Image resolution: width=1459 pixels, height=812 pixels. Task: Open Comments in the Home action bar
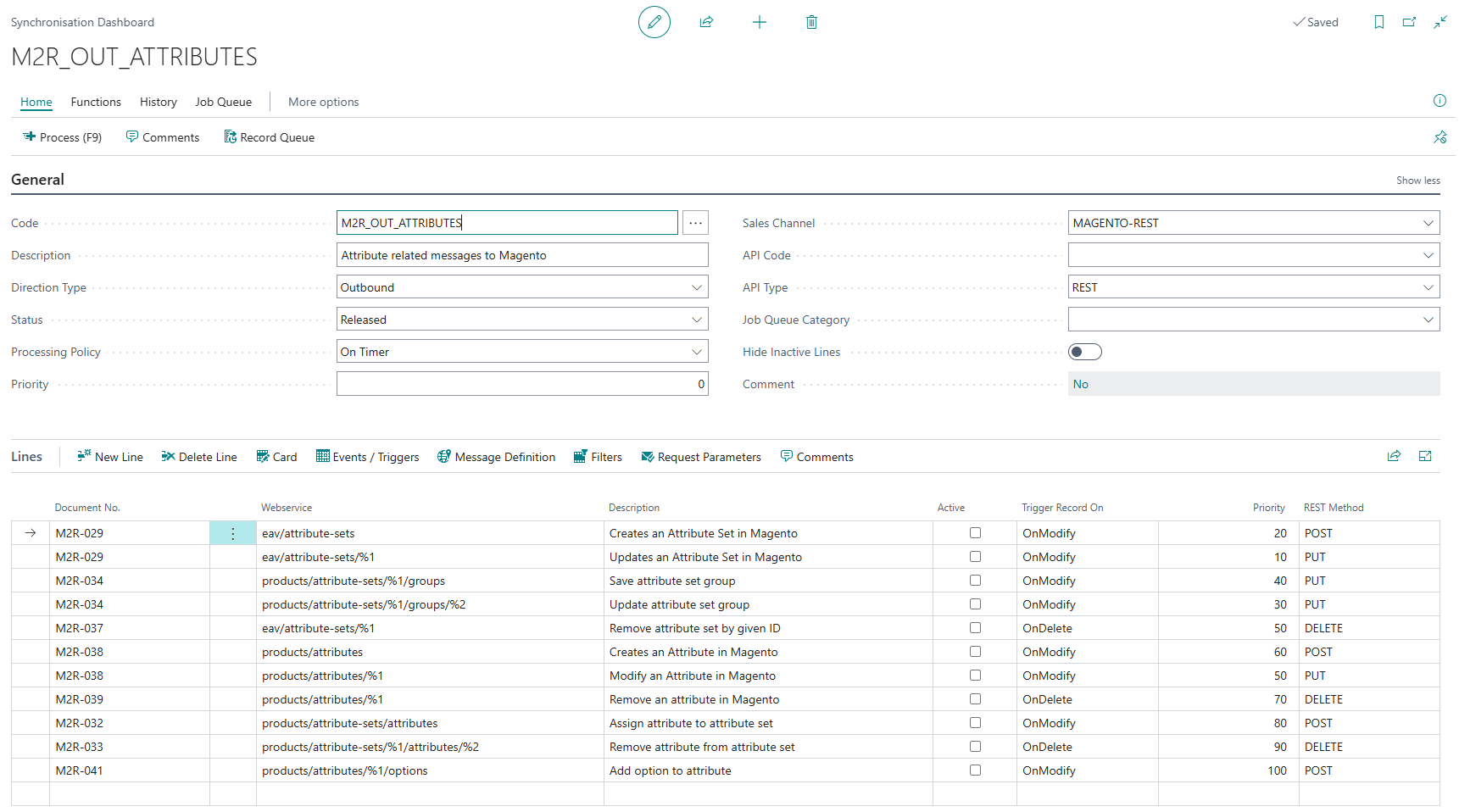pyautogui.click(x=163, y=137)
